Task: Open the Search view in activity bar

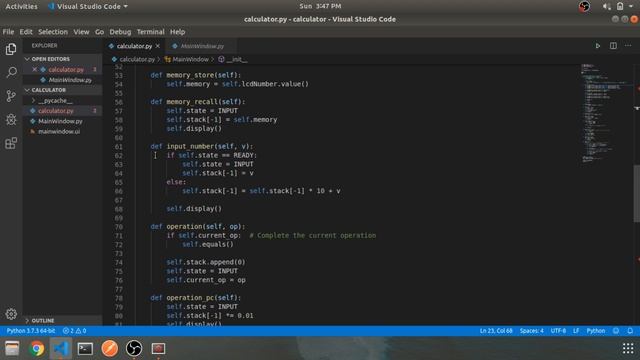Action: [11, 73]
